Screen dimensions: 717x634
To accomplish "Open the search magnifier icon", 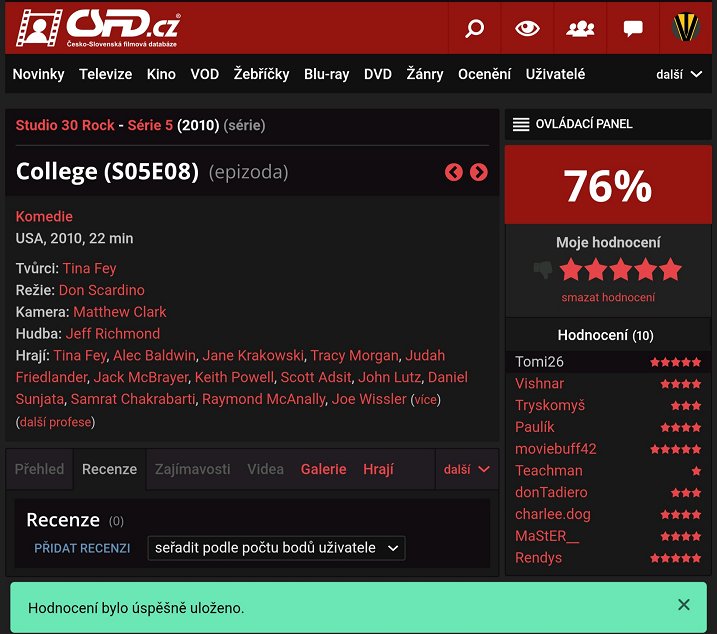I will click(475, 28).
